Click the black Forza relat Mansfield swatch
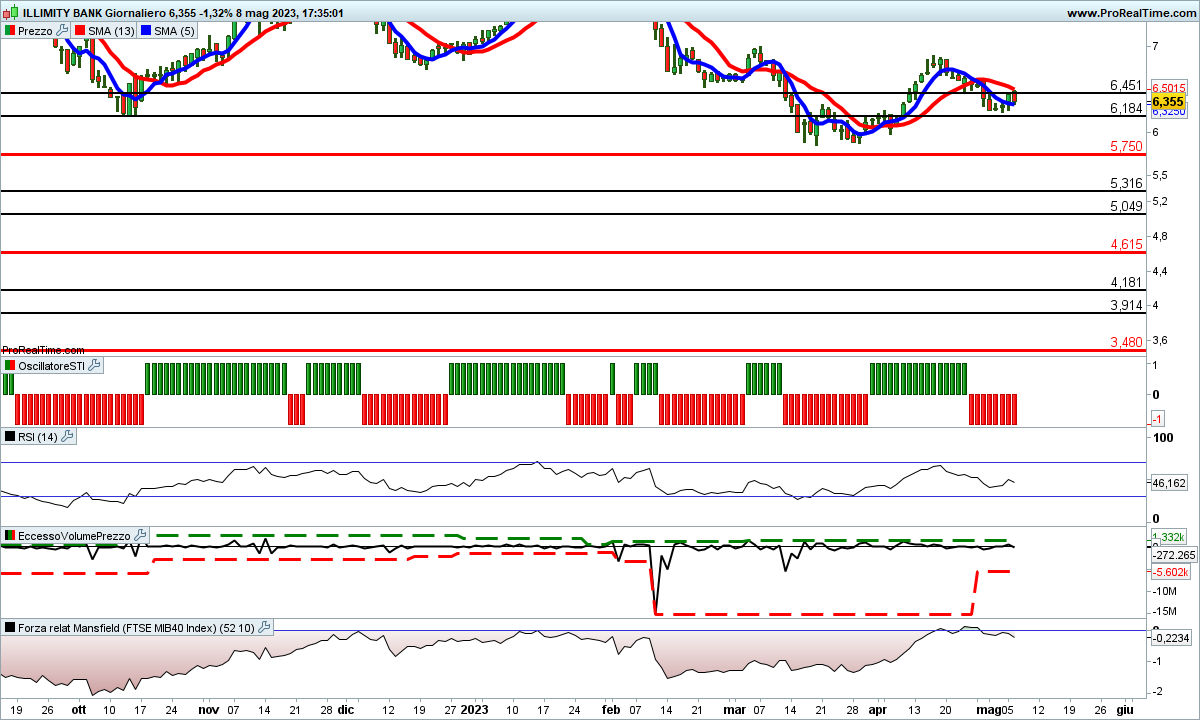Image resolution: width=1200 pixels, height=720 pixels. click(10, 627)
